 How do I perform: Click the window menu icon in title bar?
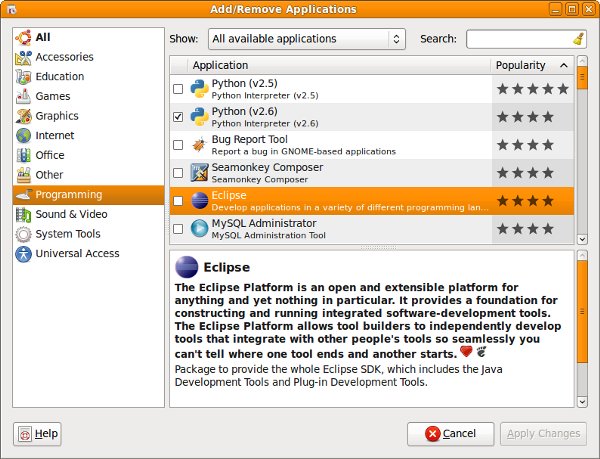pos(11,9)
